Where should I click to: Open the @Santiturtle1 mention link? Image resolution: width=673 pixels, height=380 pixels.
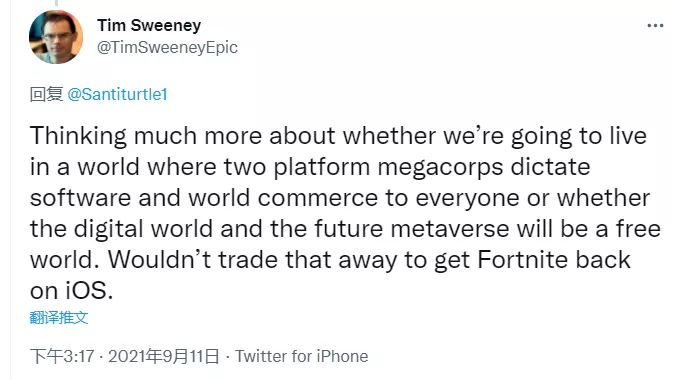(117, 94)
